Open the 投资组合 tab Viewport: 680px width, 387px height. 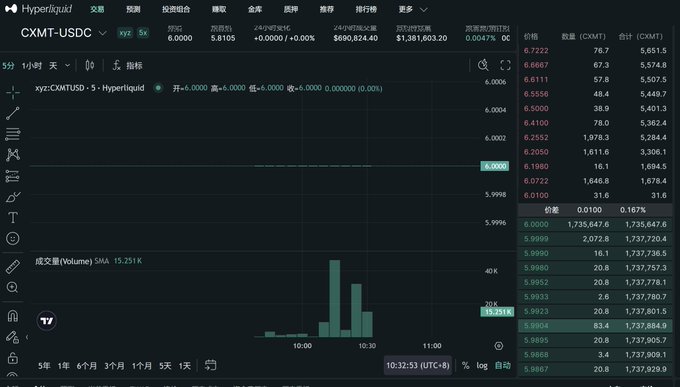[x=176, y=9]
